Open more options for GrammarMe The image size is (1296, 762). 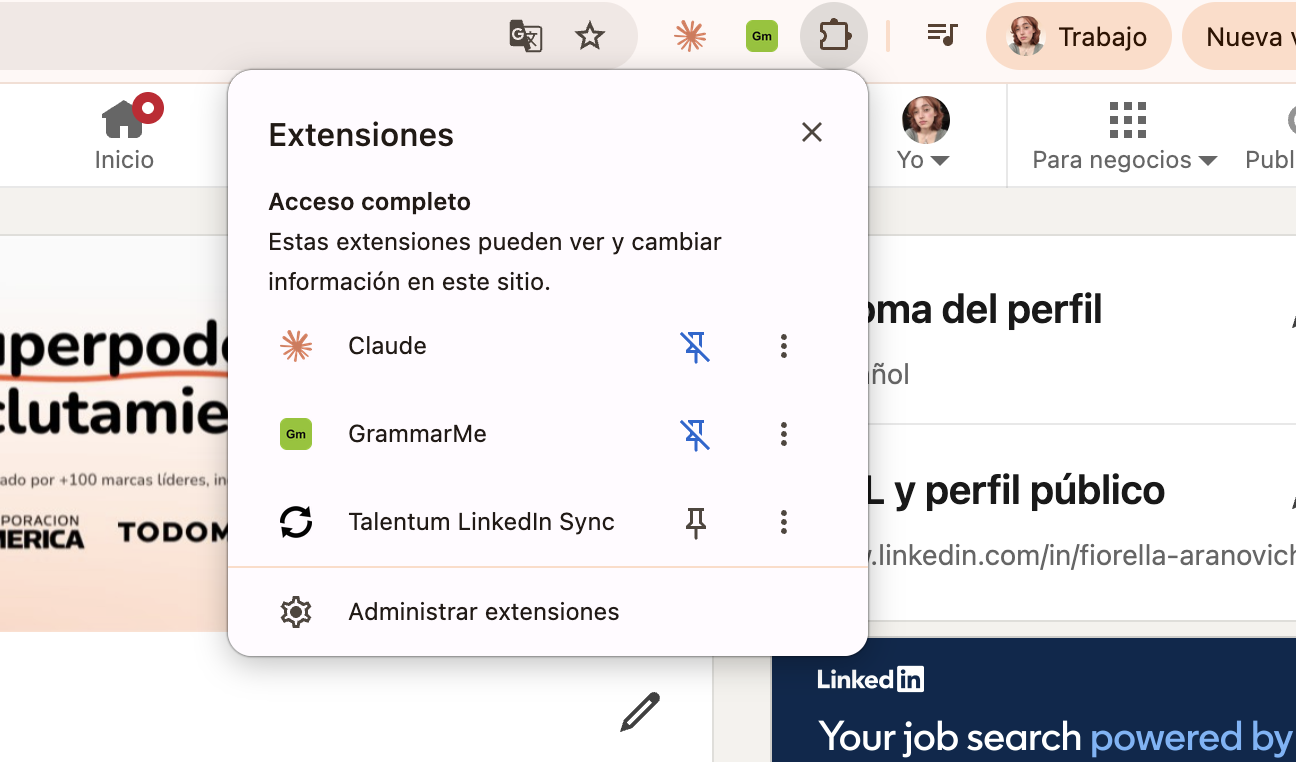coord(784,434)
